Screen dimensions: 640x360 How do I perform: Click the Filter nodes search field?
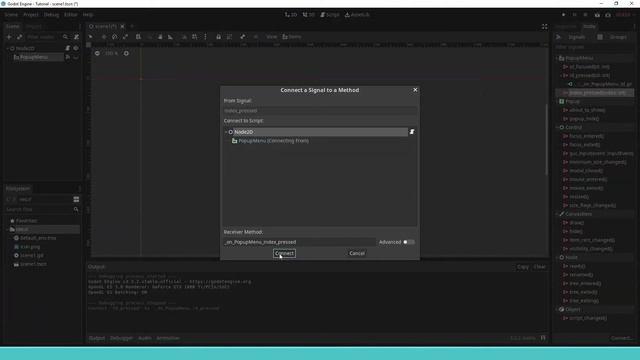point(44,37)
